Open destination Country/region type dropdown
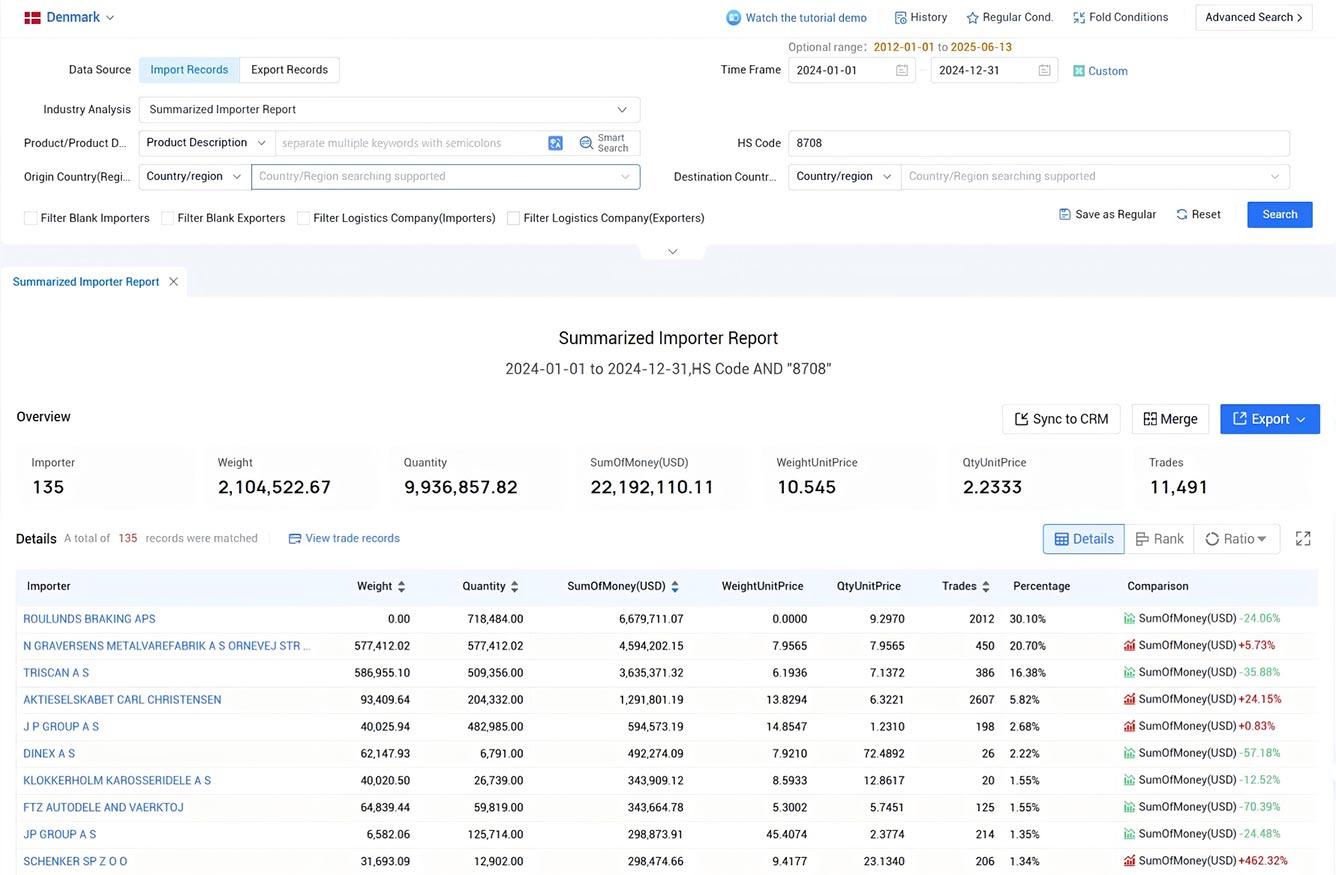Screen dimensions: 1336x875 tap(843, 176)
